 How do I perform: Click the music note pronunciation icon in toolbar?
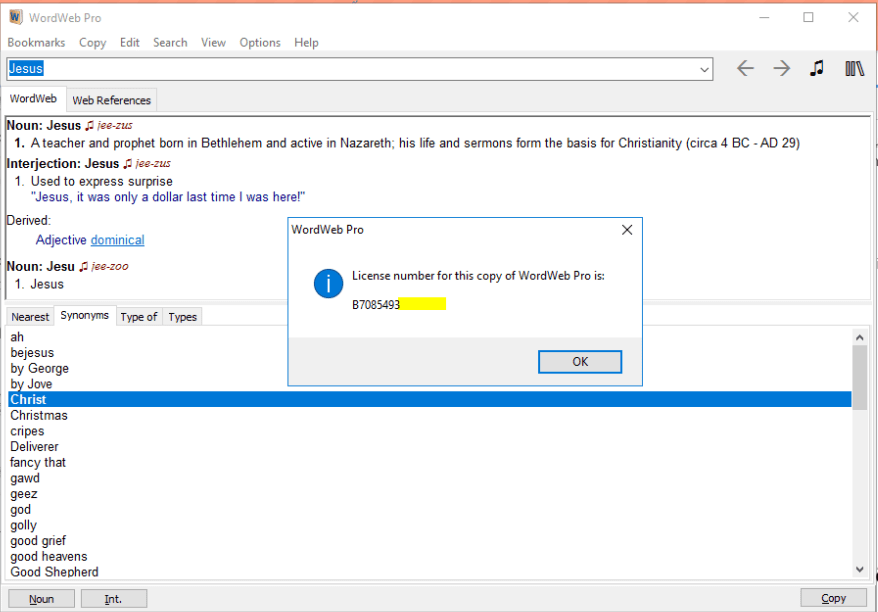point(817,68)
